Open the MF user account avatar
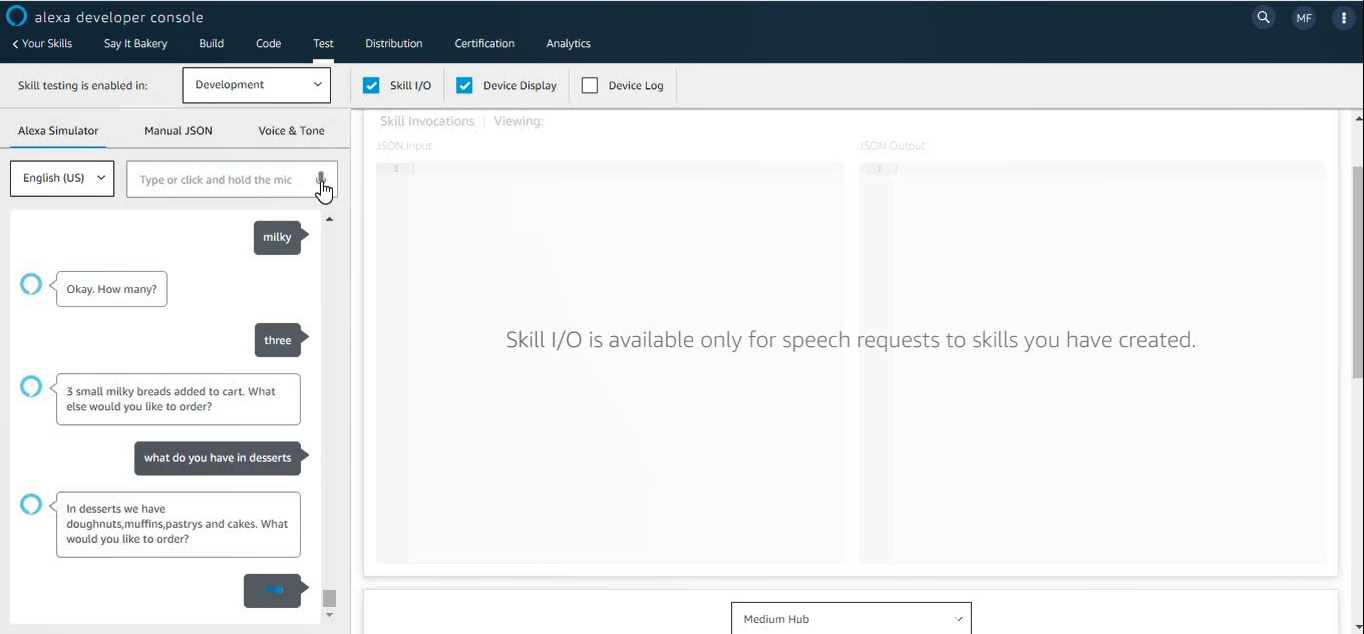The width and height of the screenshot is (1364, 634). pos(1303,18)
